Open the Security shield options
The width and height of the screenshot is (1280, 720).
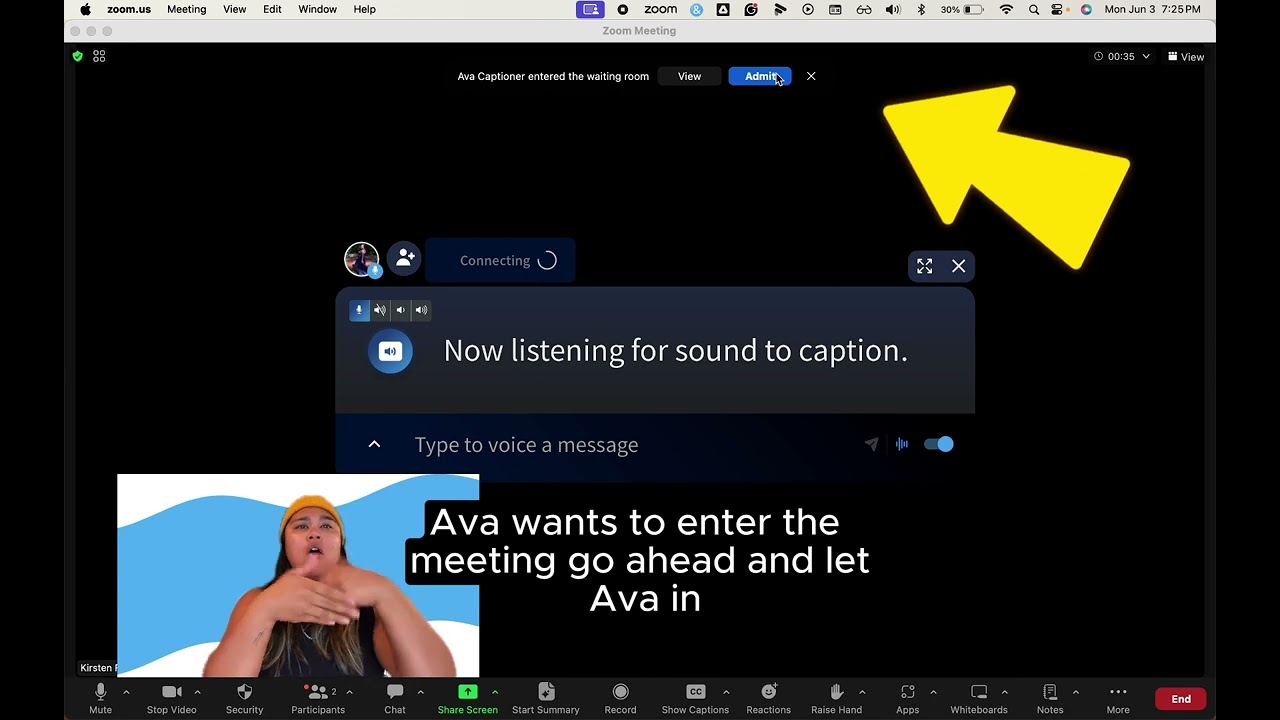(244, 698)
